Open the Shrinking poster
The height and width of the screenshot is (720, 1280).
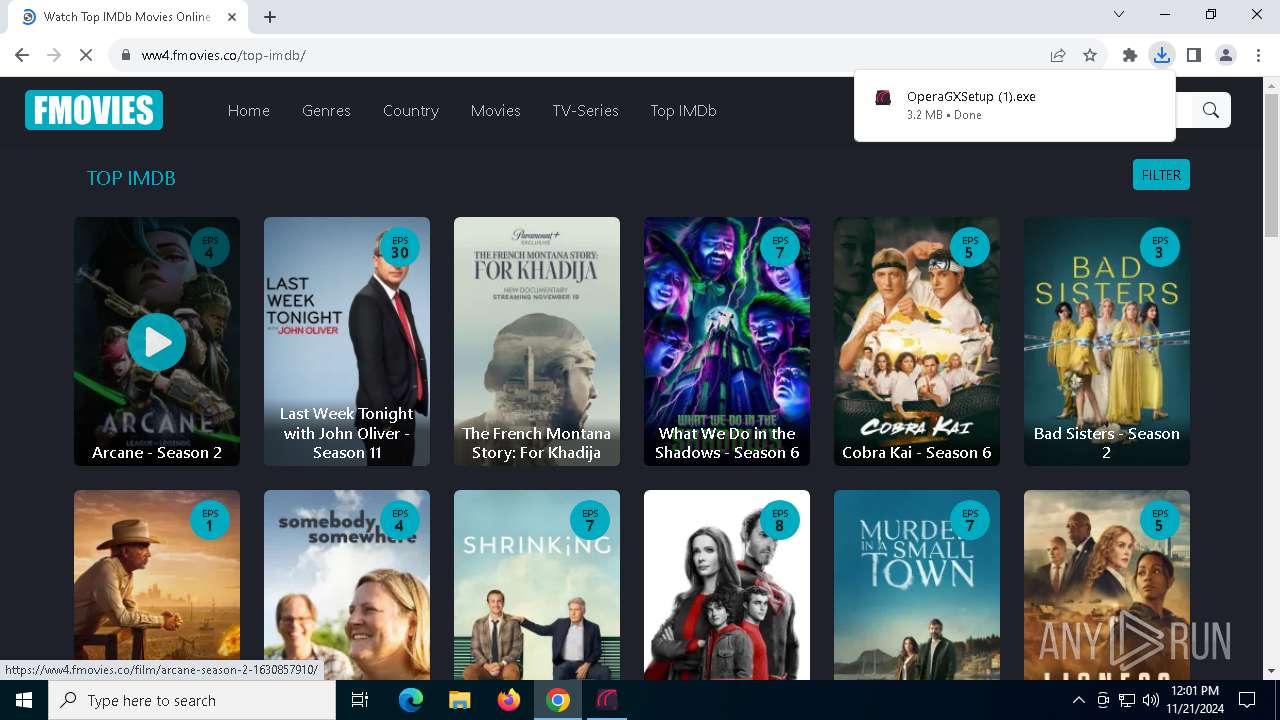click(x=537, y=585)
